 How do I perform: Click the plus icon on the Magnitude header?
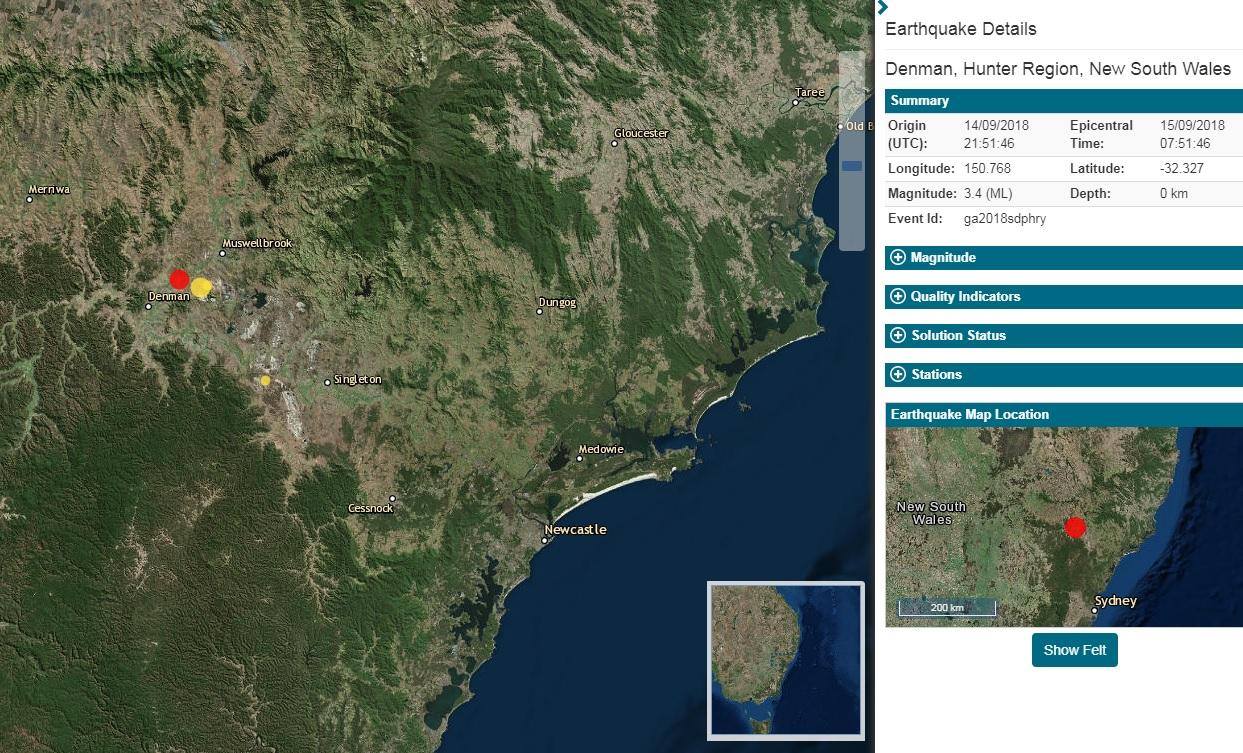pyautogui.click(x=897, y=257)
